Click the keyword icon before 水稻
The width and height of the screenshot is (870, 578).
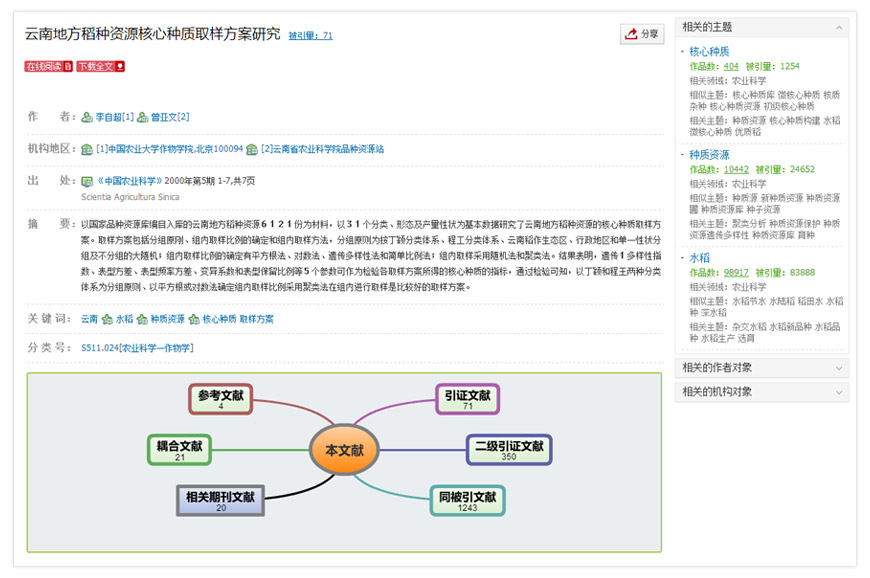[107, 320]
